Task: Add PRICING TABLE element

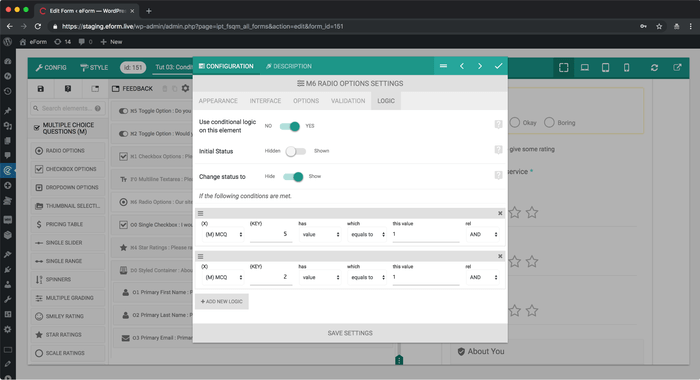Action: coord(68,224)
